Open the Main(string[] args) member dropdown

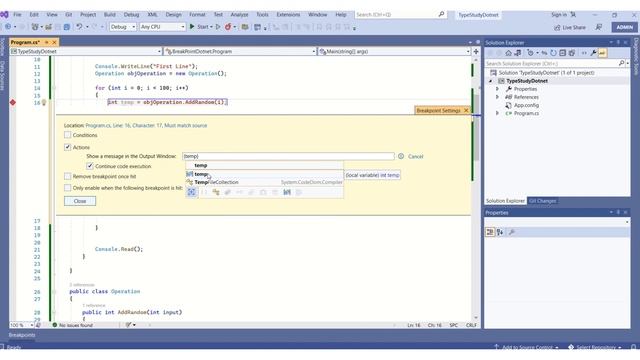394,51
